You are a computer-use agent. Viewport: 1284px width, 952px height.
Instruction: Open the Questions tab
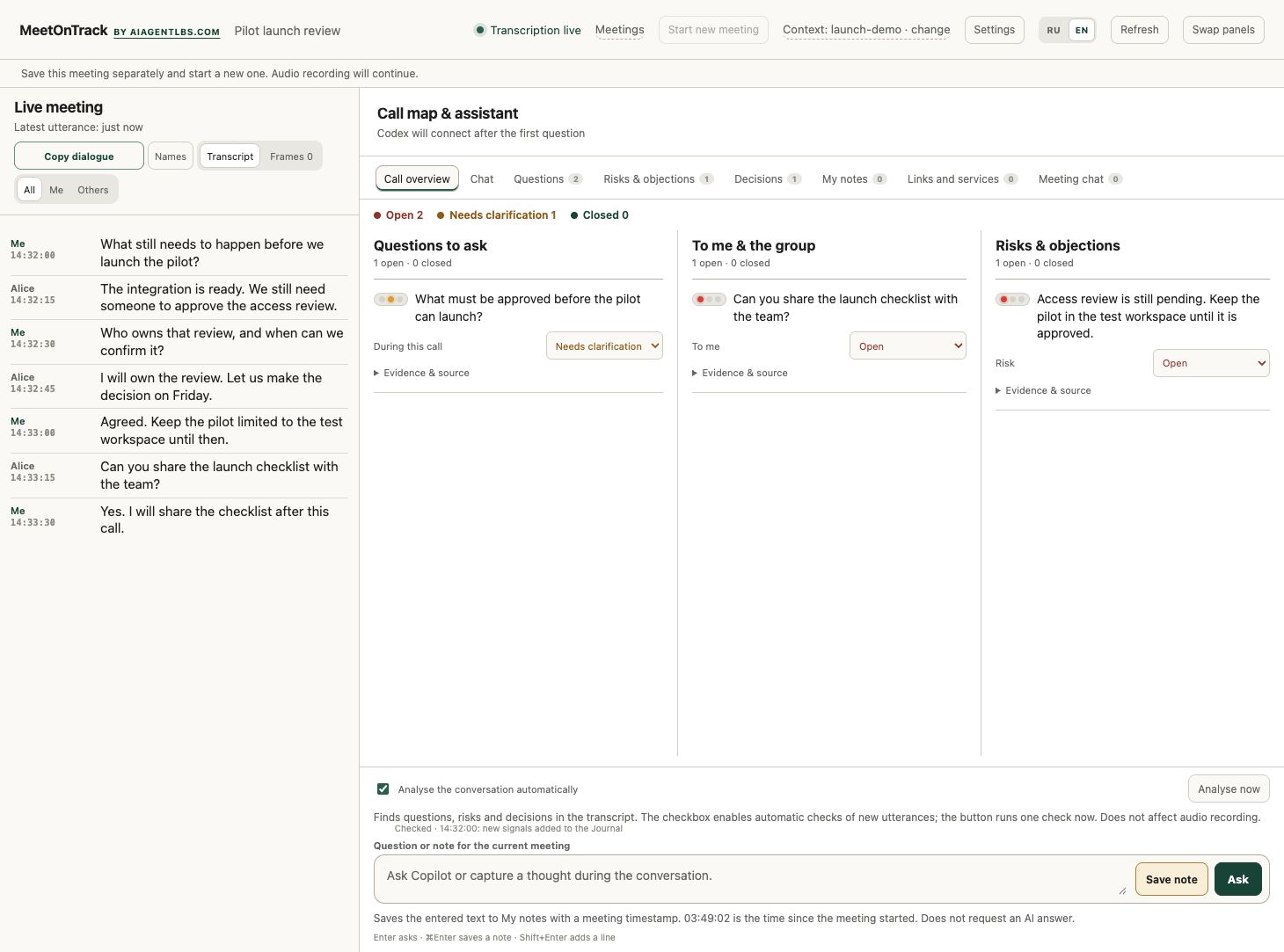pyautogui.click(x=548, y=178)
